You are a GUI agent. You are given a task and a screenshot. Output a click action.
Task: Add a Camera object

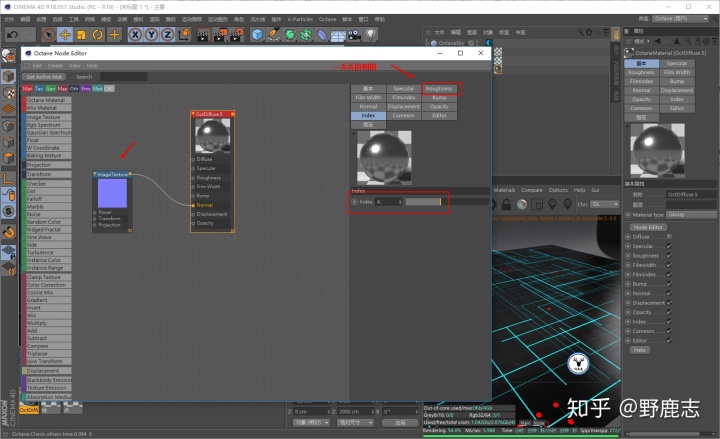[x=354, y=35]
